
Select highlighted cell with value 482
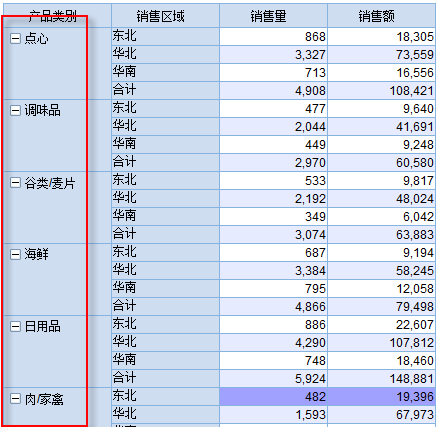273,397
